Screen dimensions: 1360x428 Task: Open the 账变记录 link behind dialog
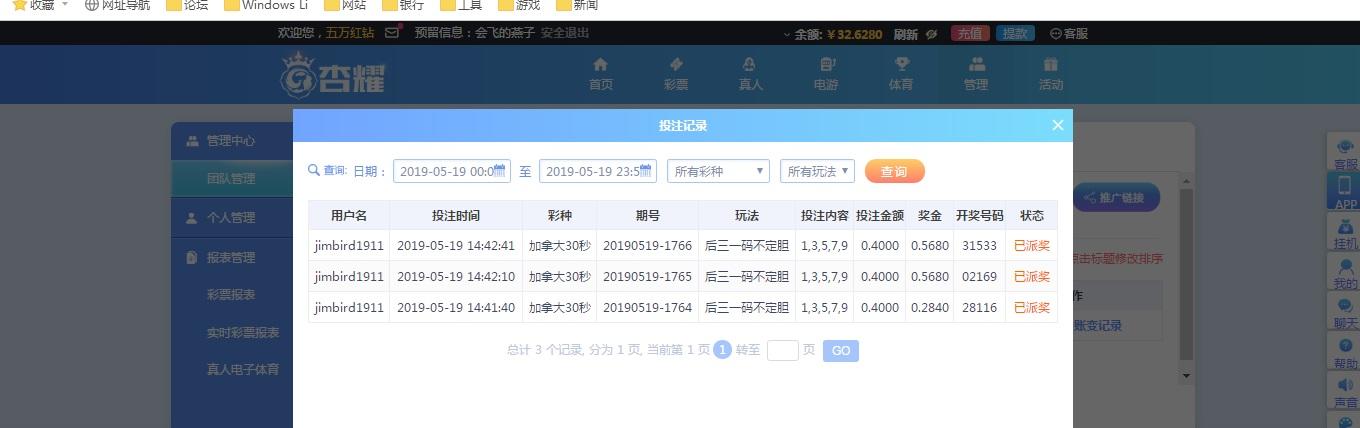pyautogui.click(x=1098, y=325)
